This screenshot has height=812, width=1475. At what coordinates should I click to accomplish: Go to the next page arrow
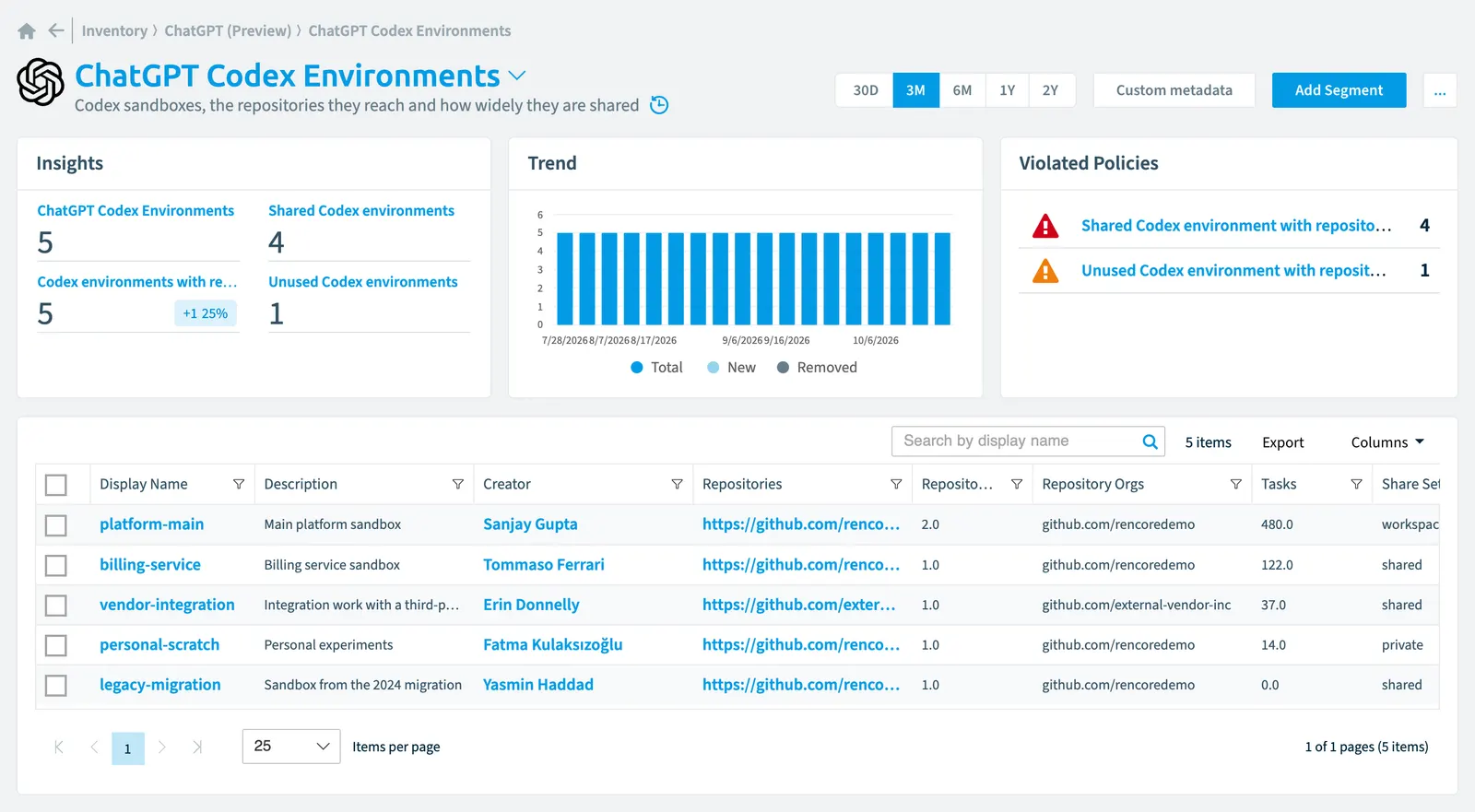[162, 747]
